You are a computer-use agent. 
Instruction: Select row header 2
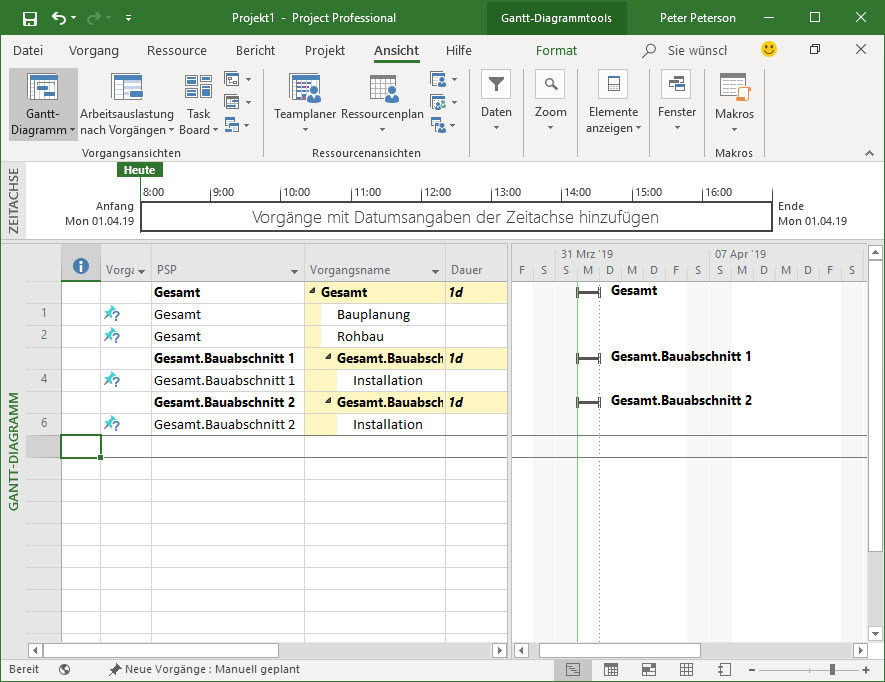[44, 335]
